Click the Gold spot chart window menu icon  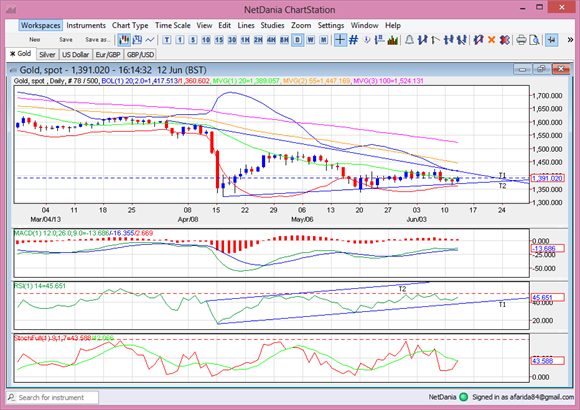(x=13, y=70)
